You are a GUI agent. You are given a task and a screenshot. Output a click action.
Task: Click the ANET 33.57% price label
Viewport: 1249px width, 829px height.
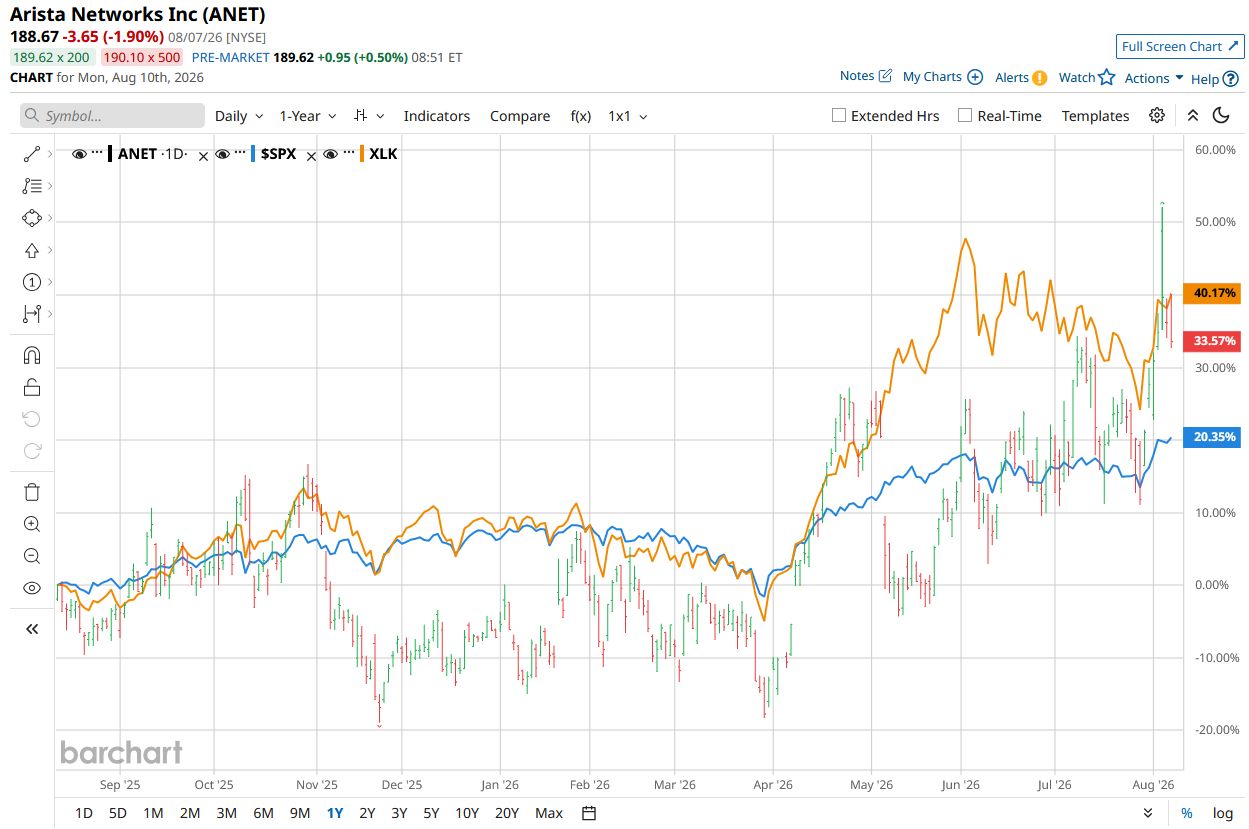point(1211,341)
